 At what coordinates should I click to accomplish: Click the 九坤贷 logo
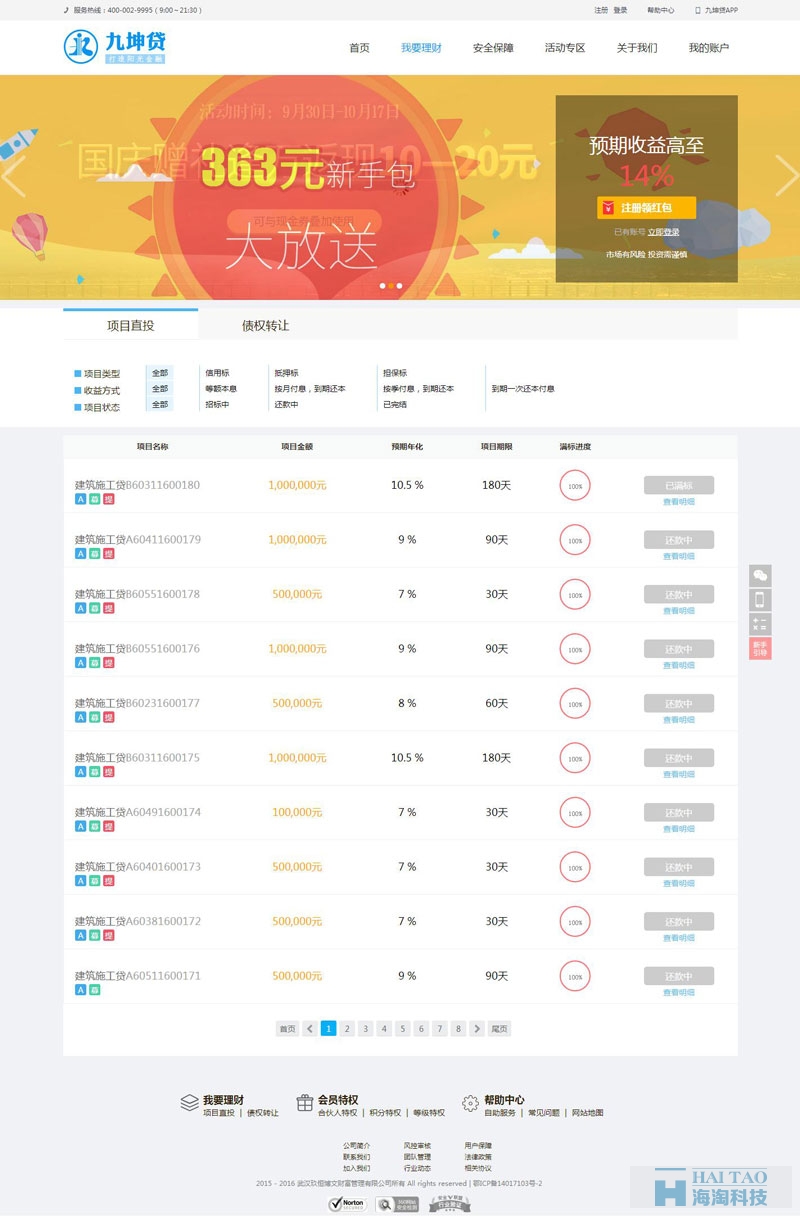point(114,47)
